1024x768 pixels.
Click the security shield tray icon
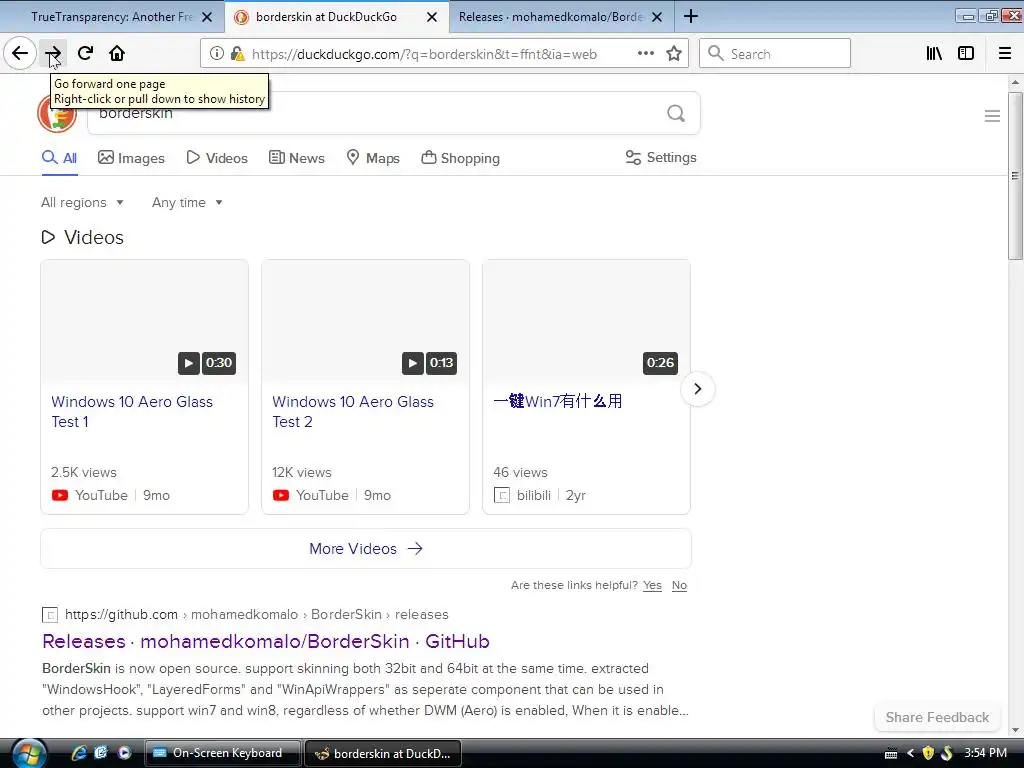[x=928, y=753]
